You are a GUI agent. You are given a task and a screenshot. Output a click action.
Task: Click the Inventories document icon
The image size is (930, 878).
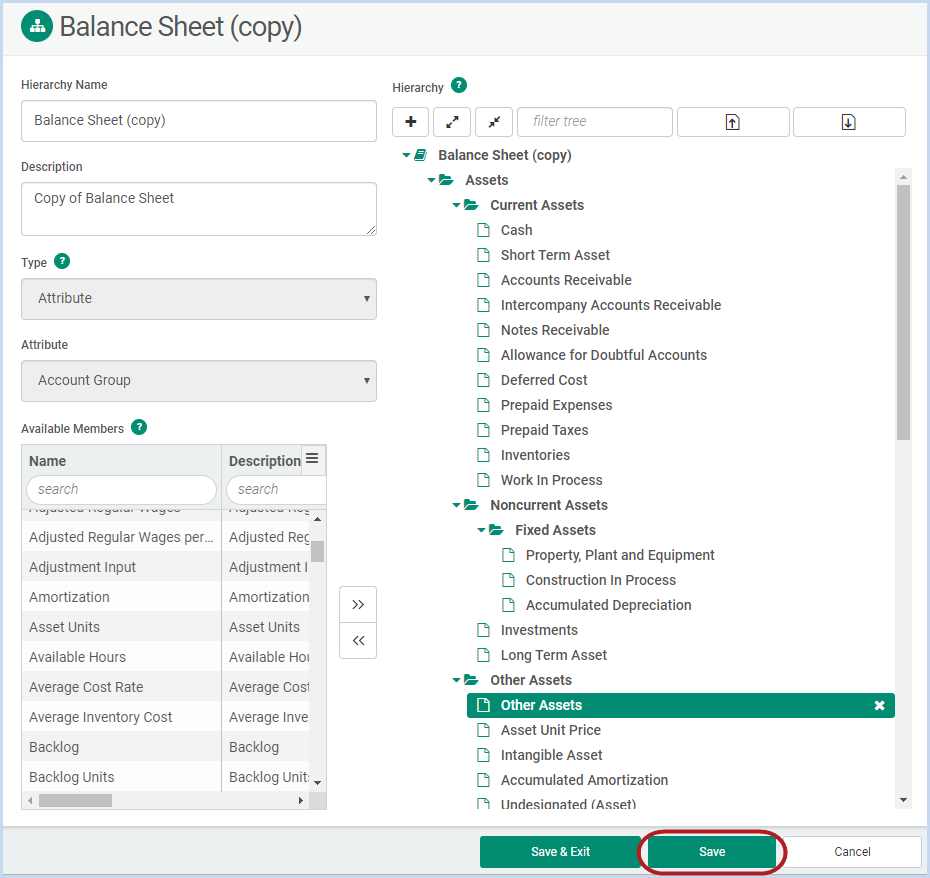coord(484,455)
